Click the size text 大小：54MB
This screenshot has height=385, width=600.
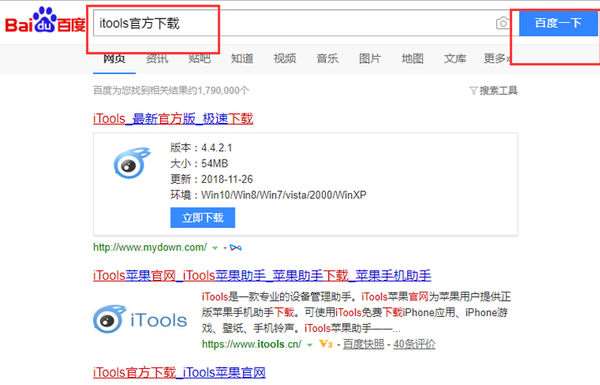199,163
